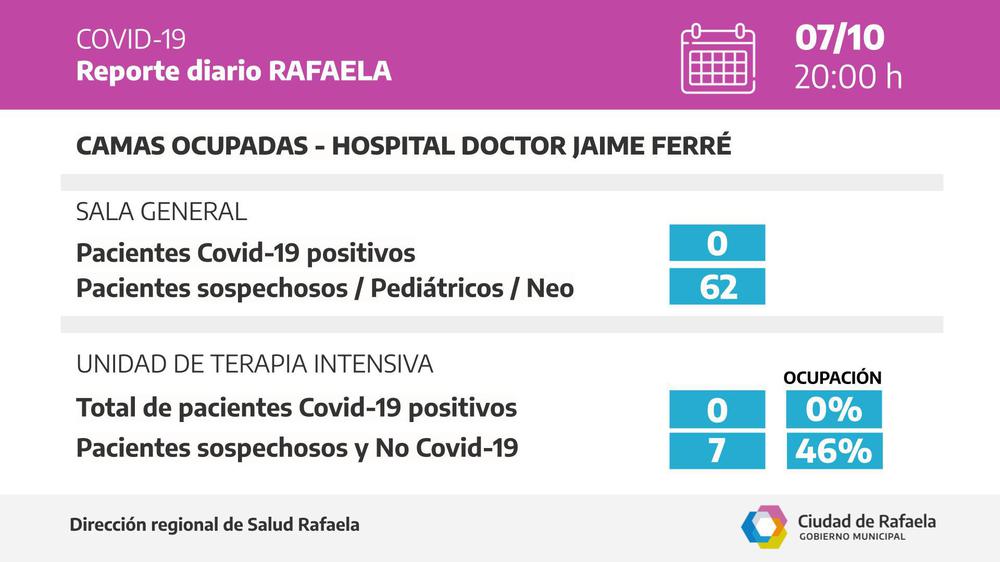The height and width of the screenshot is (562, 1000).
Task: Click the UNIDAD DE TERAPIA INTENSIVA label
Action: coord(255,365)
